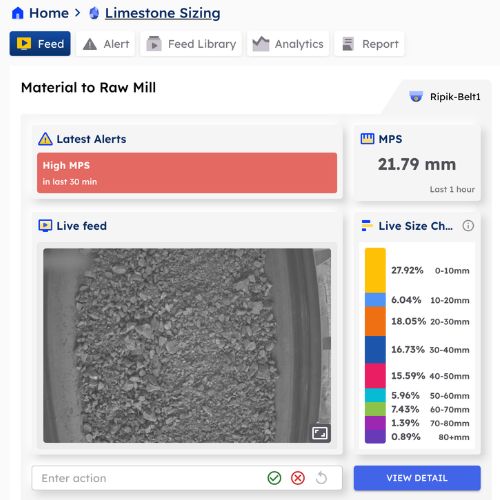Click the 80+mm range label
The height and width of the screenshot is (500, 500).
454,437
